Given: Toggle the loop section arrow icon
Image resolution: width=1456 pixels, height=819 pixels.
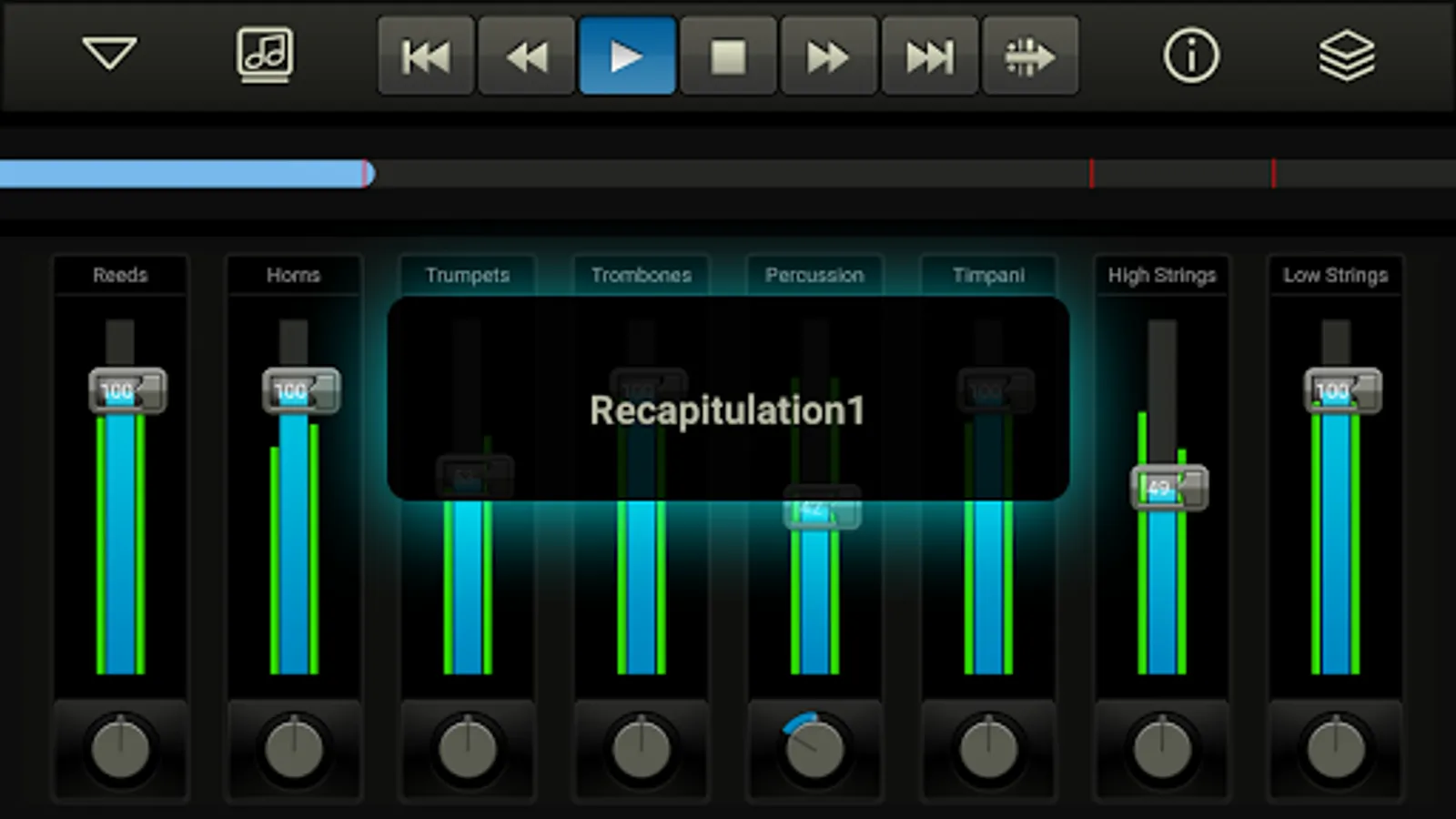Looking at the screenshot, I should [1030, 56].
